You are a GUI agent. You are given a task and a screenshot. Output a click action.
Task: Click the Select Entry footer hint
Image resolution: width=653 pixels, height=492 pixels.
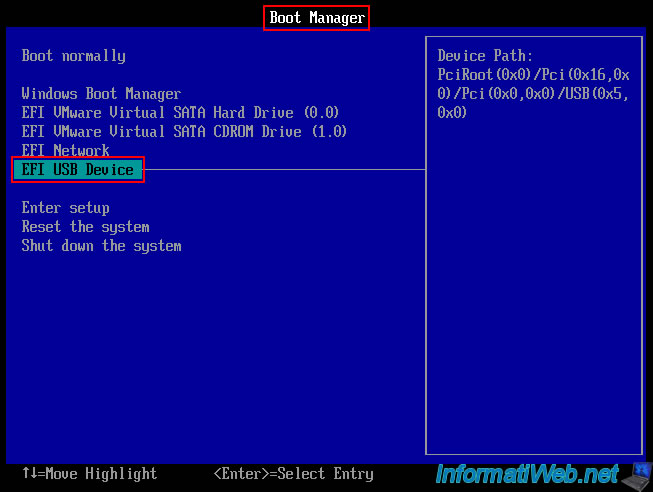[x=293, y=474]
